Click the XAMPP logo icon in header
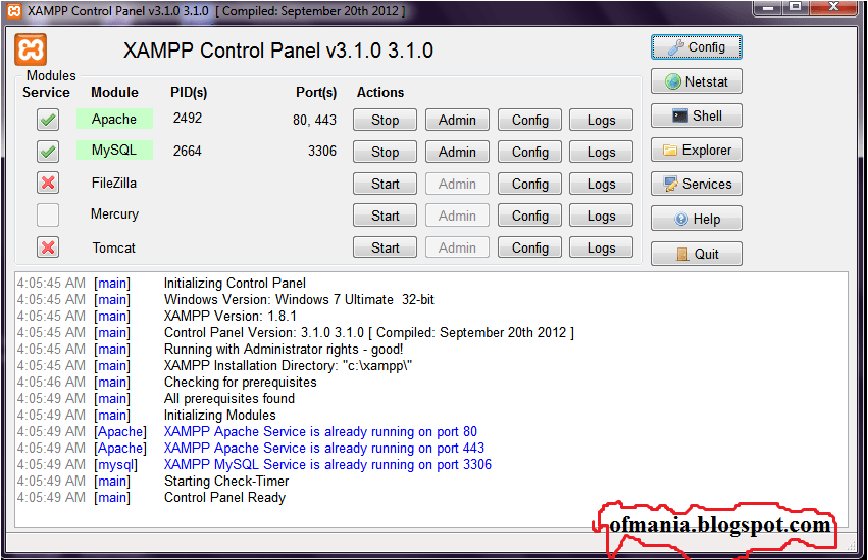 [30, 50]
